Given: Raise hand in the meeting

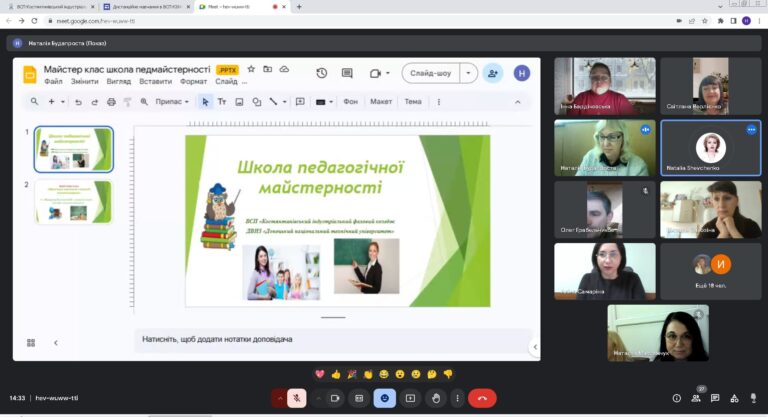Looking at the screenshot, I should tap(436, 398).
